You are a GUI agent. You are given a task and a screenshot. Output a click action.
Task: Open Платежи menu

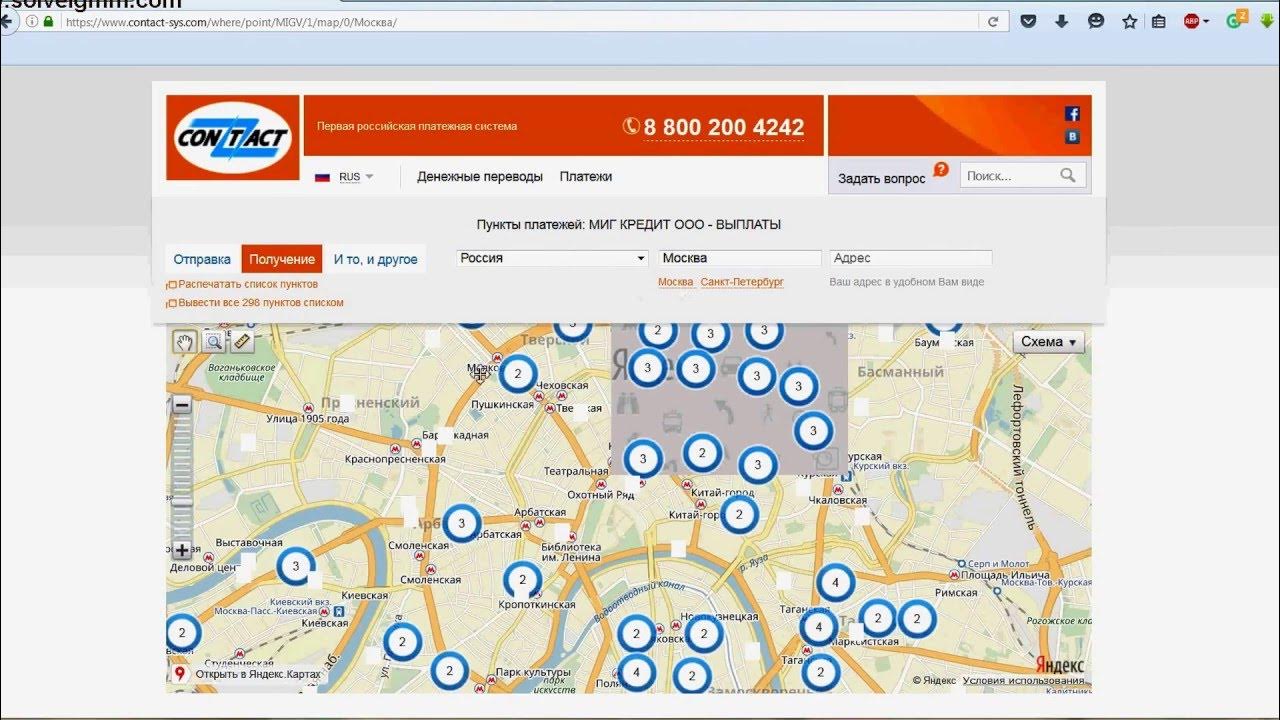click(586, 176)
